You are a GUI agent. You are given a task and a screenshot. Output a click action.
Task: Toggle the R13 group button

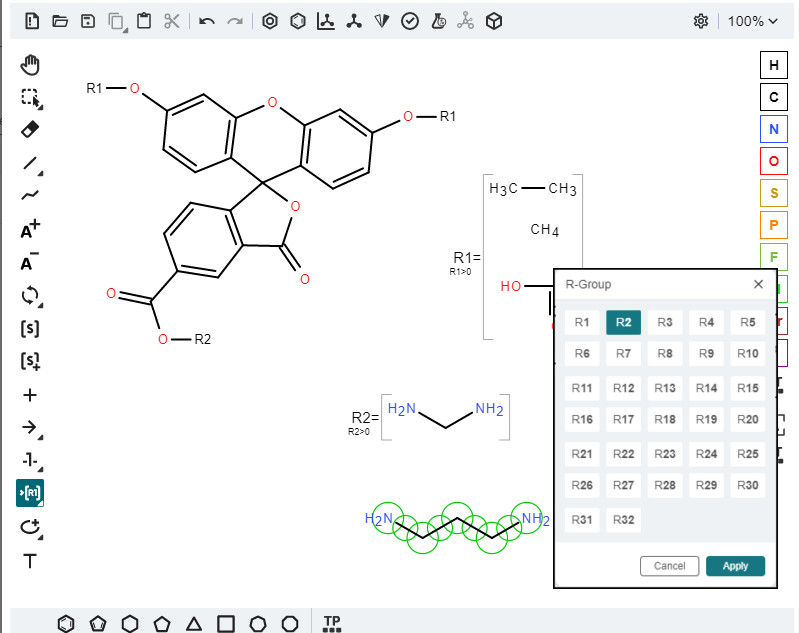665,388
